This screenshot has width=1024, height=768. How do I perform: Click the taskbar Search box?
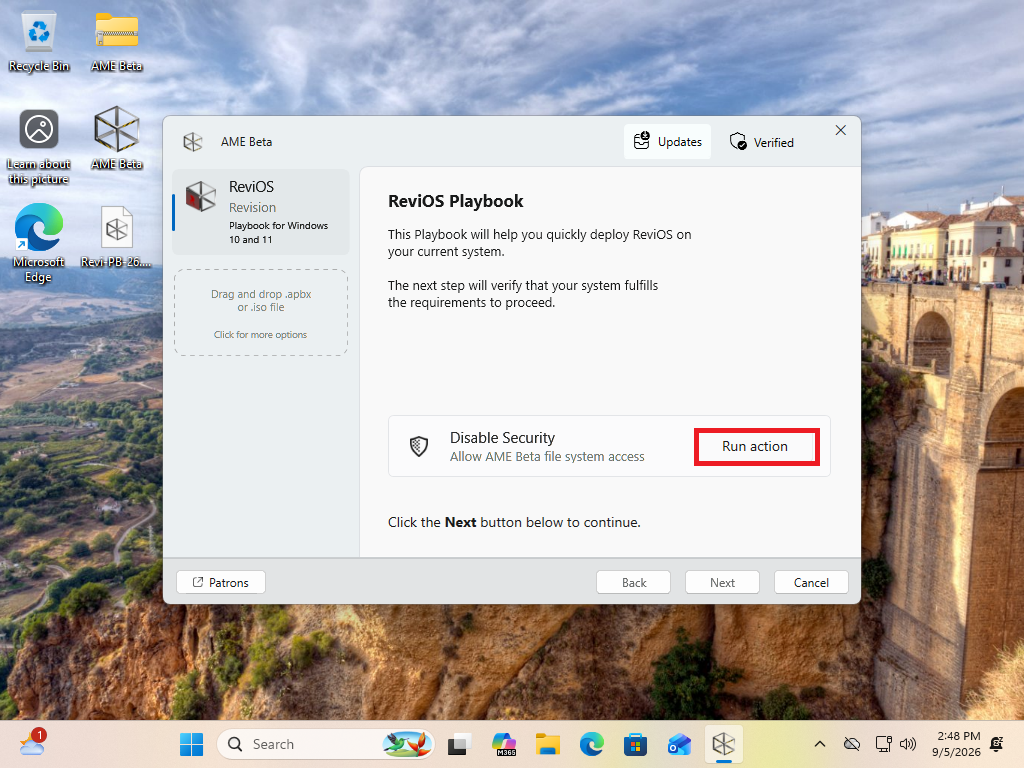325,744
